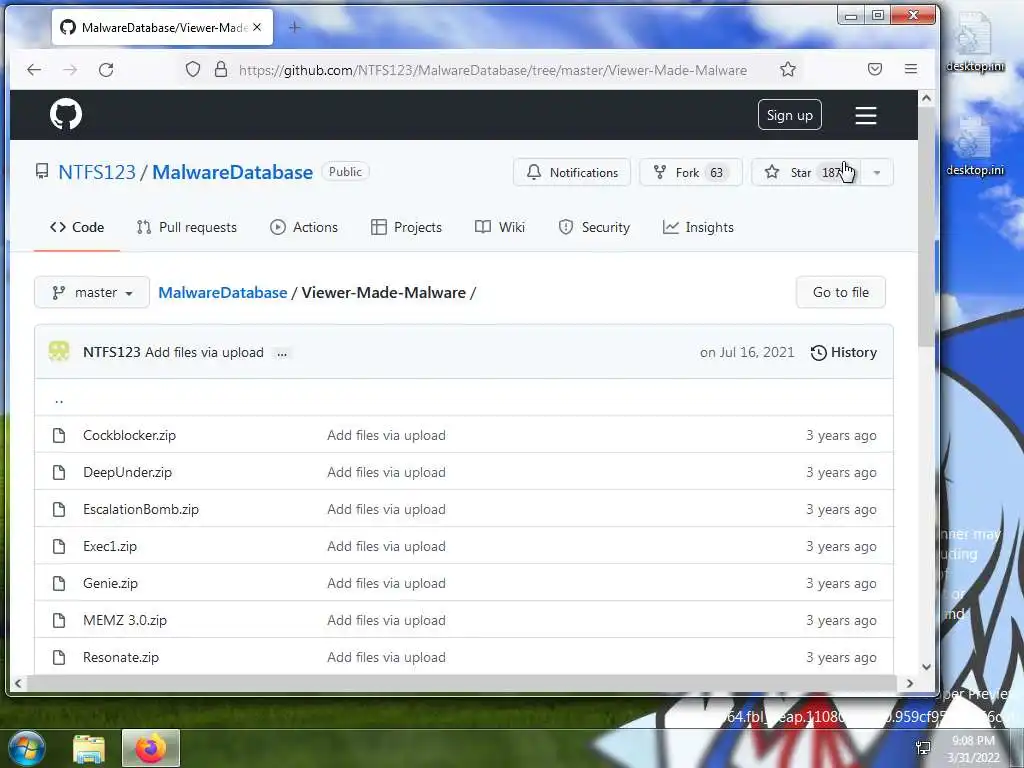
Task: Open the Pull requests tab
Action: click(187, 227)
